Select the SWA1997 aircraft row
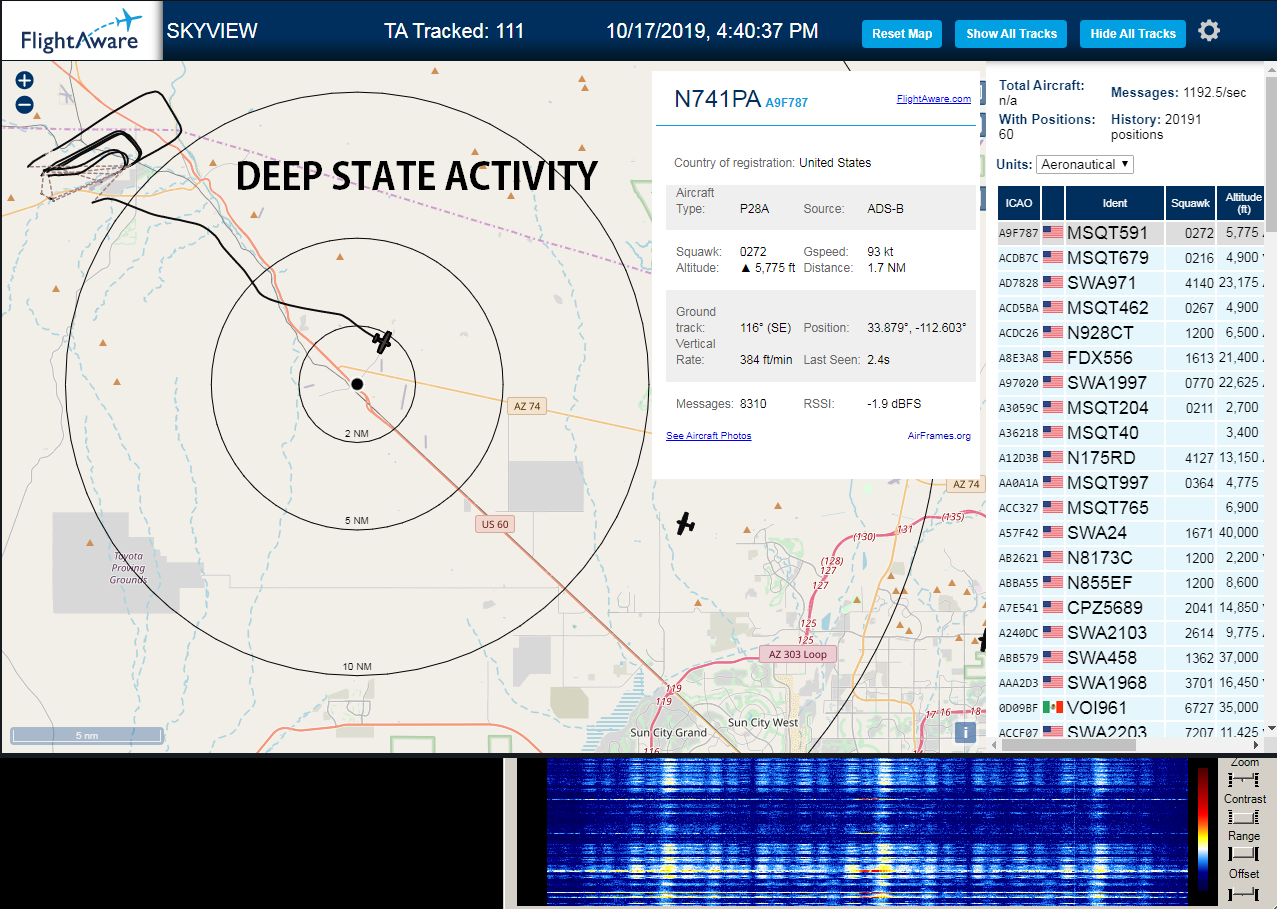 click(1131, 382)
